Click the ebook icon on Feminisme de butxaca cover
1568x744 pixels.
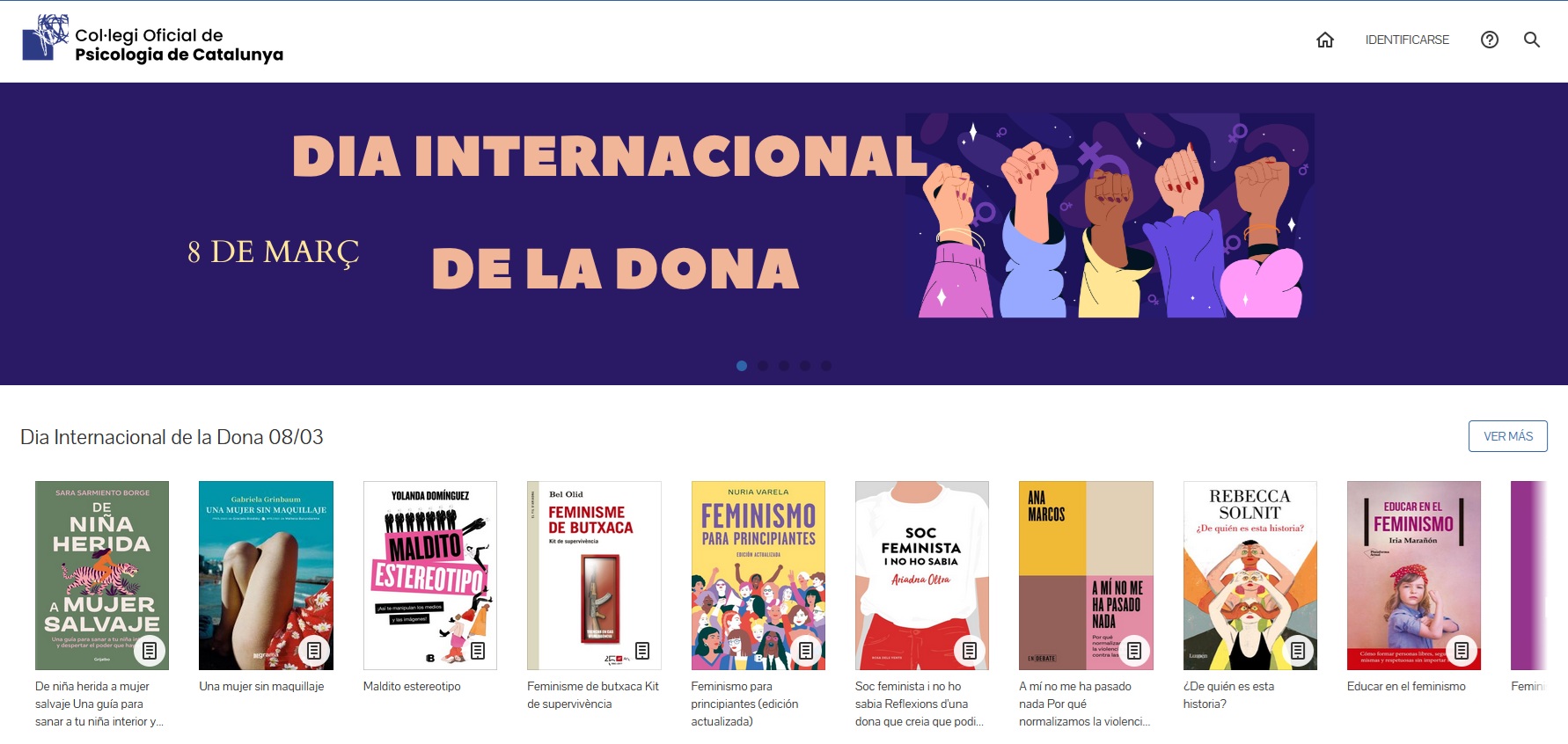tap(642, 651)
